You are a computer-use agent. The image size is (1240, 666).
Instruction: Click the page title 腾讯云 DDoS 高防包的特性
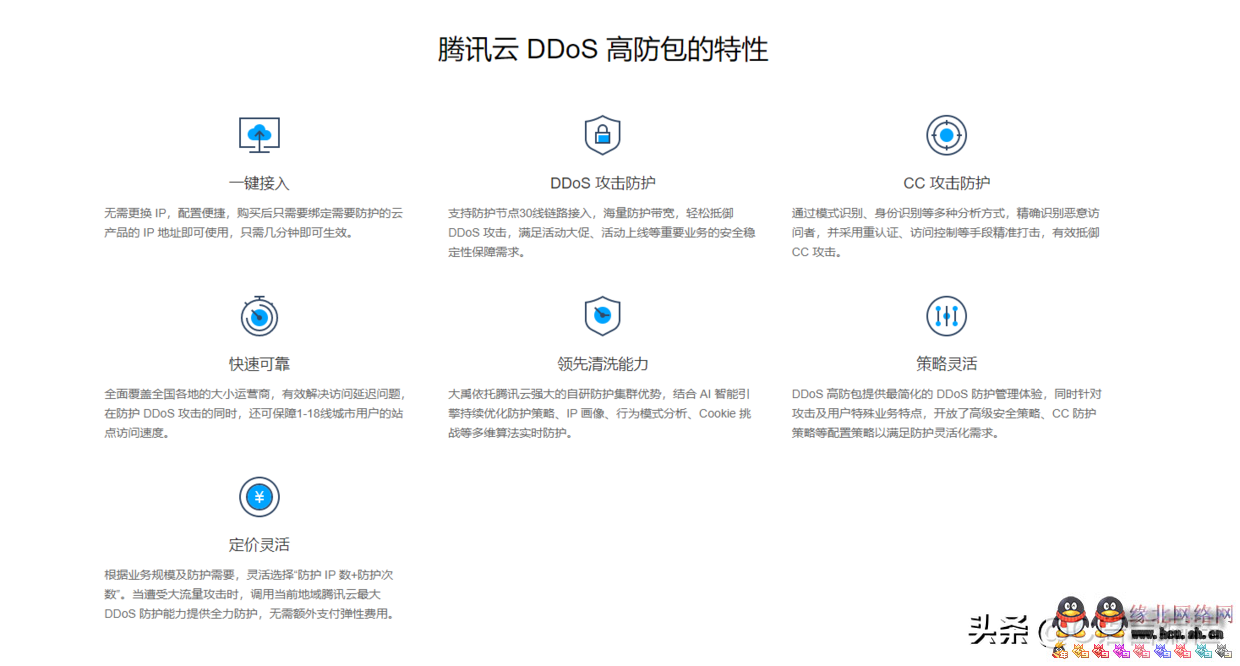603,49
